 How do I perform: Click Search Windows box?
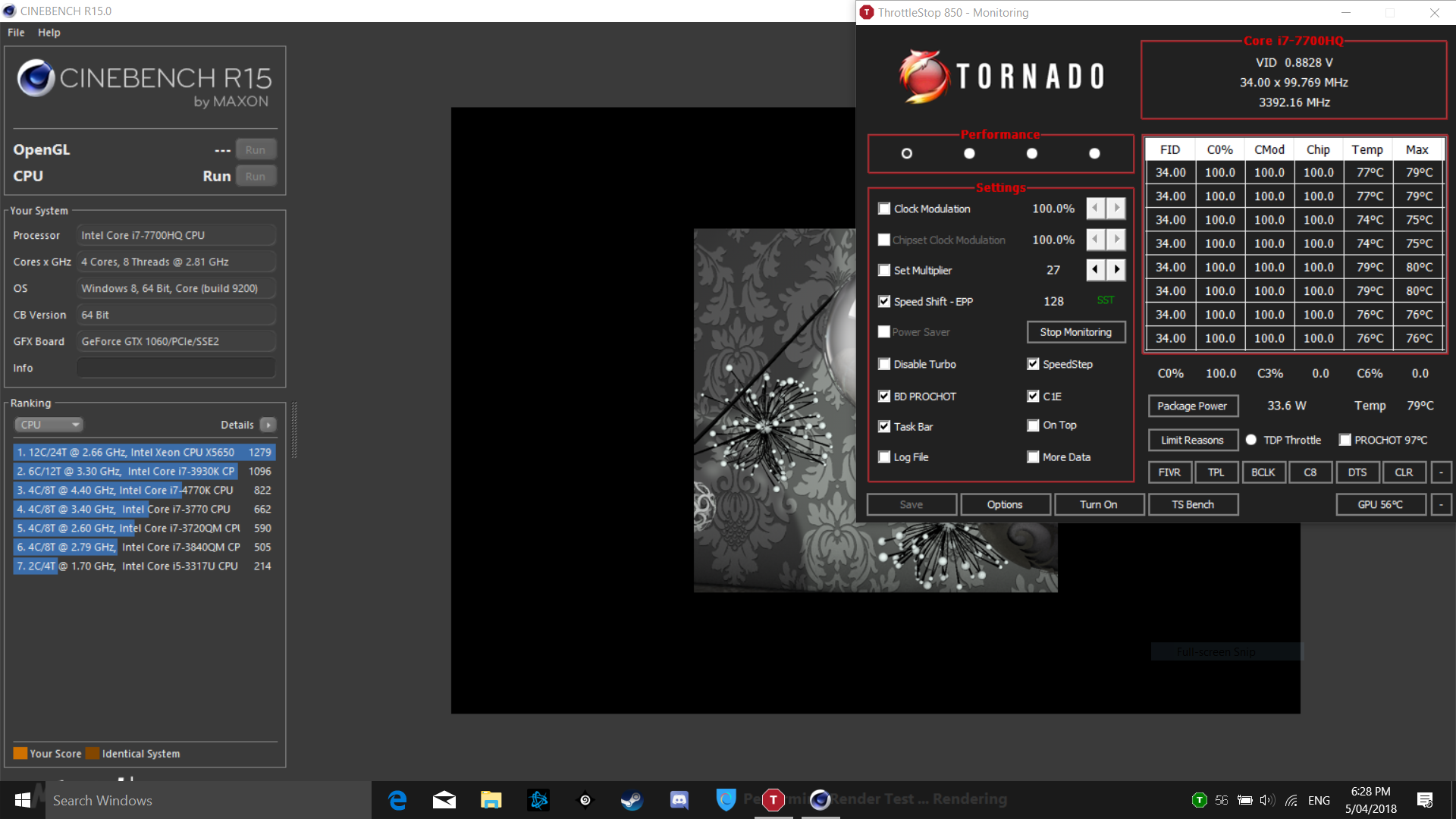[209, 800]
